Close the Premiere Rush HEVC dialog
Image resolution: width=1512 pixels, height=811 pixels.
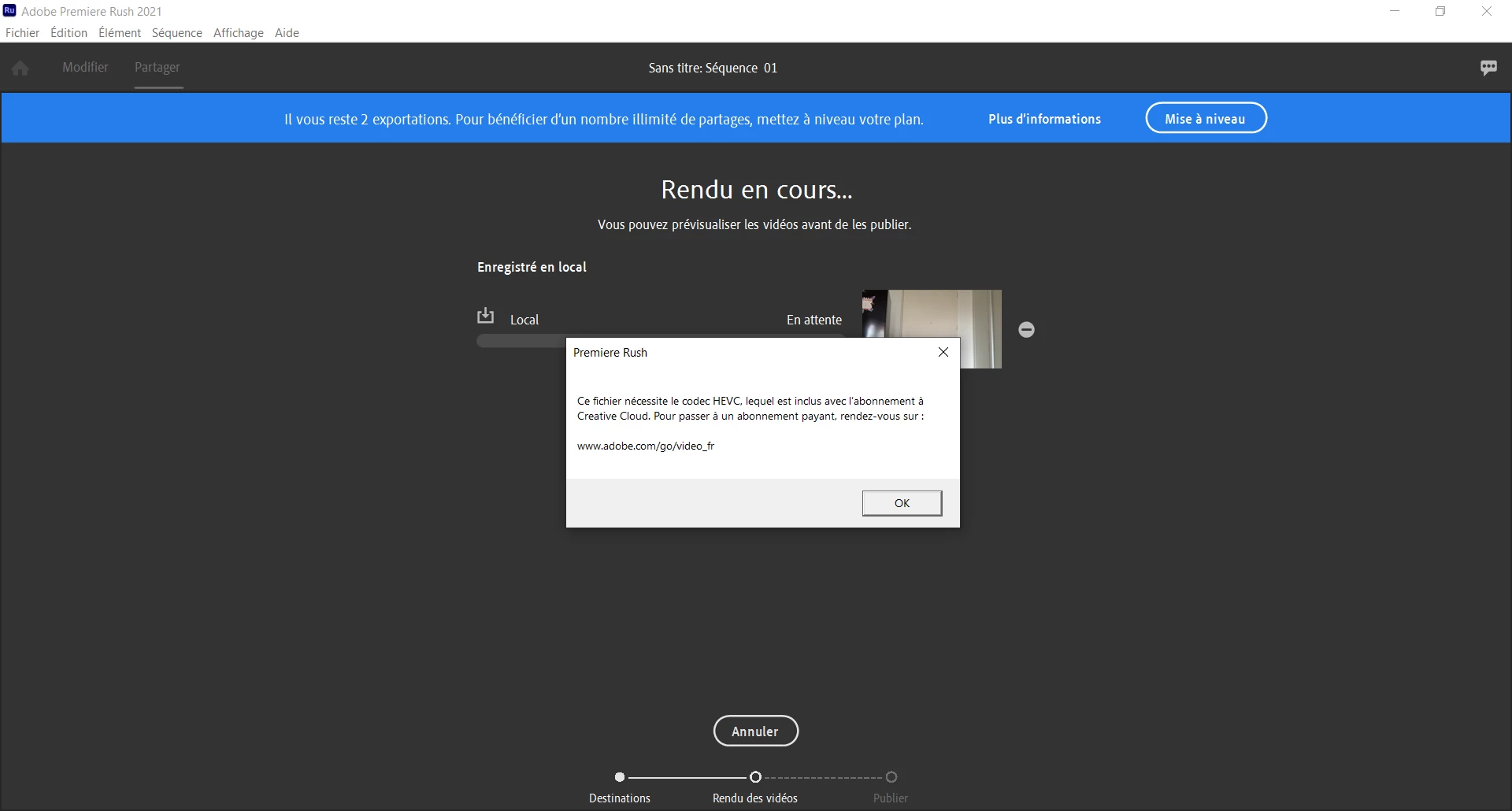click(x=943, y=352)
